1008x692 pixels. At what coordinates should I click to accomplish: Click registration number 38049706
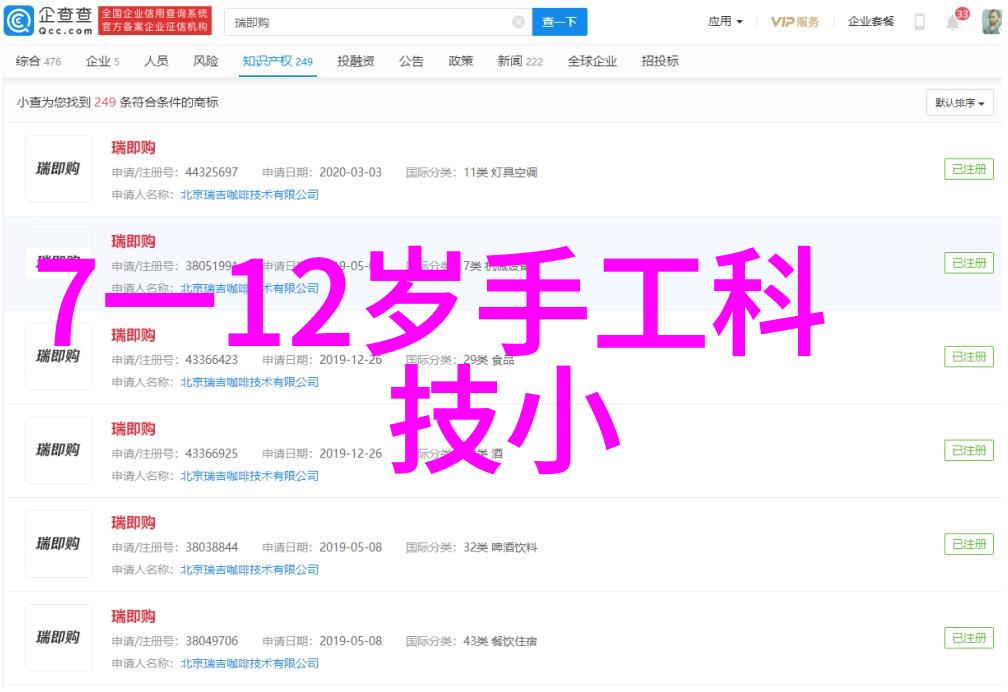point(212,642)
